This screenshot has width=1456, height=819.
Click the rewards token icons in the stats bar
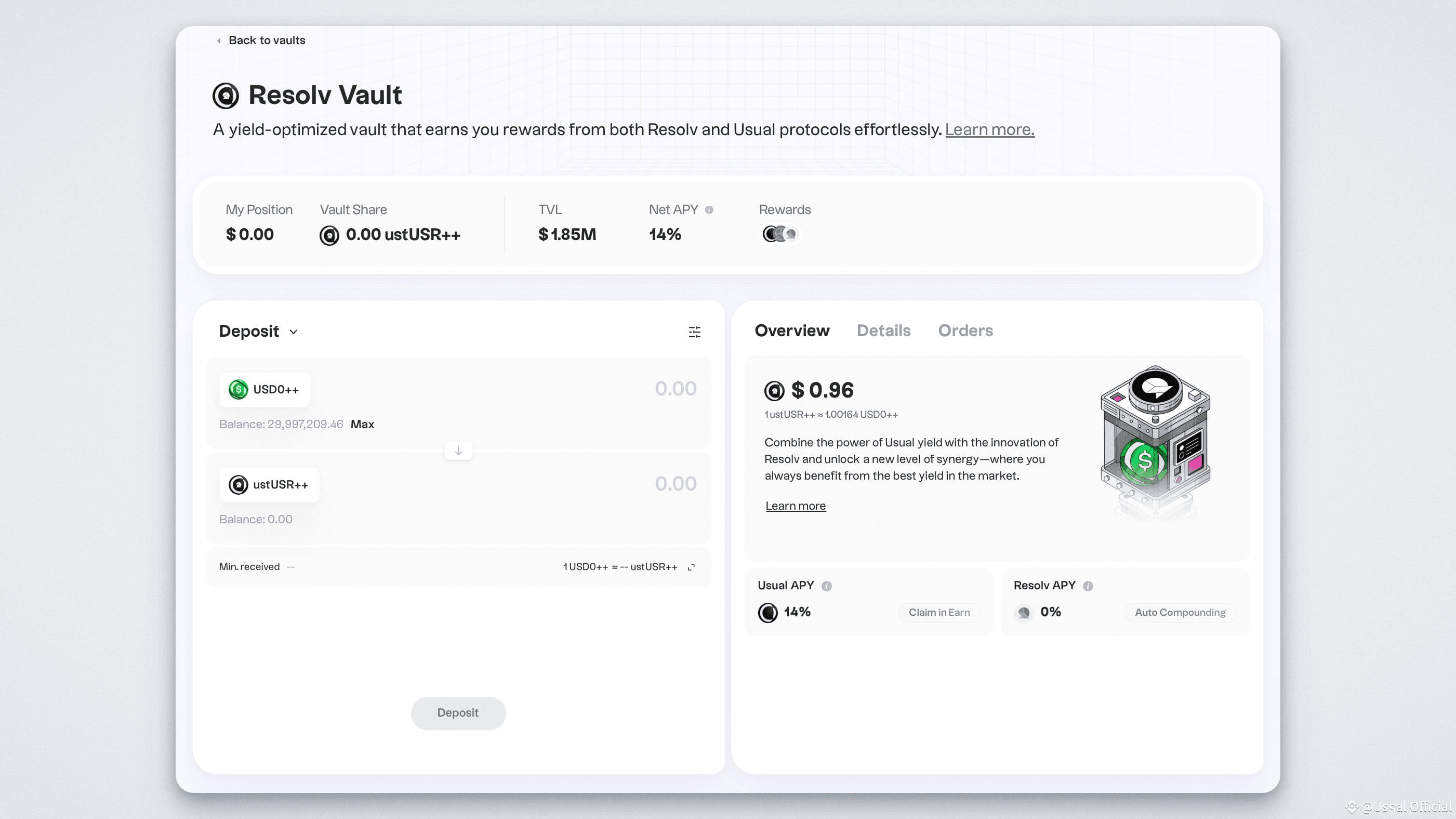[780, 233]
